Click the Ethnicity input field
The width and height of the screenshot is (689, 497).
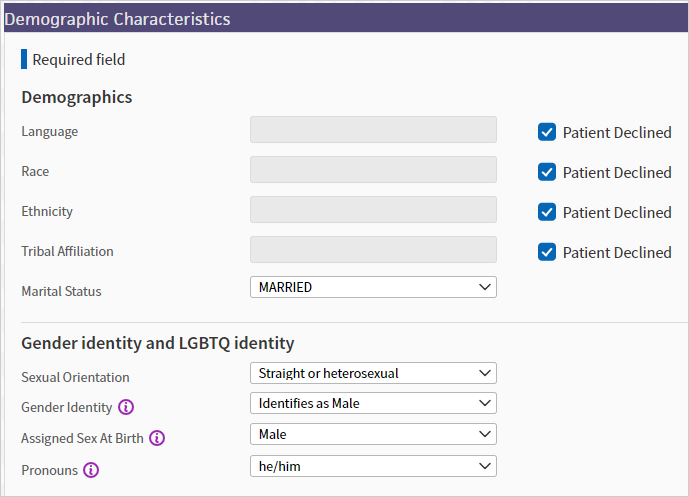372,210
